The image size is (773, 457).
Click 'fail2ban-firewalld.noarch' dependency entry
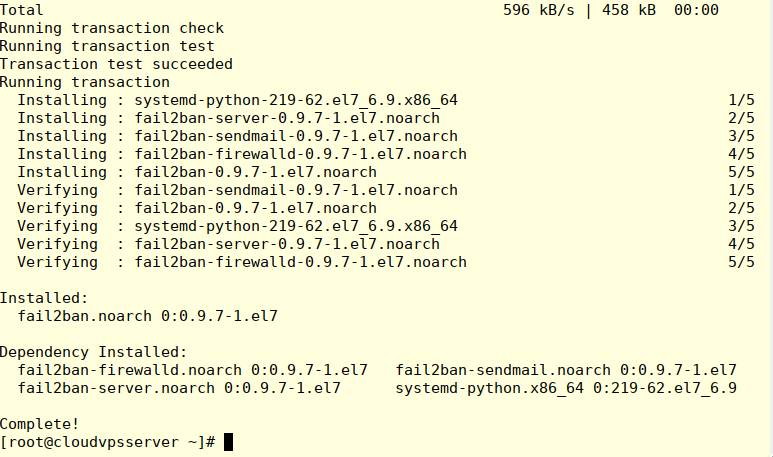[193, 370]
